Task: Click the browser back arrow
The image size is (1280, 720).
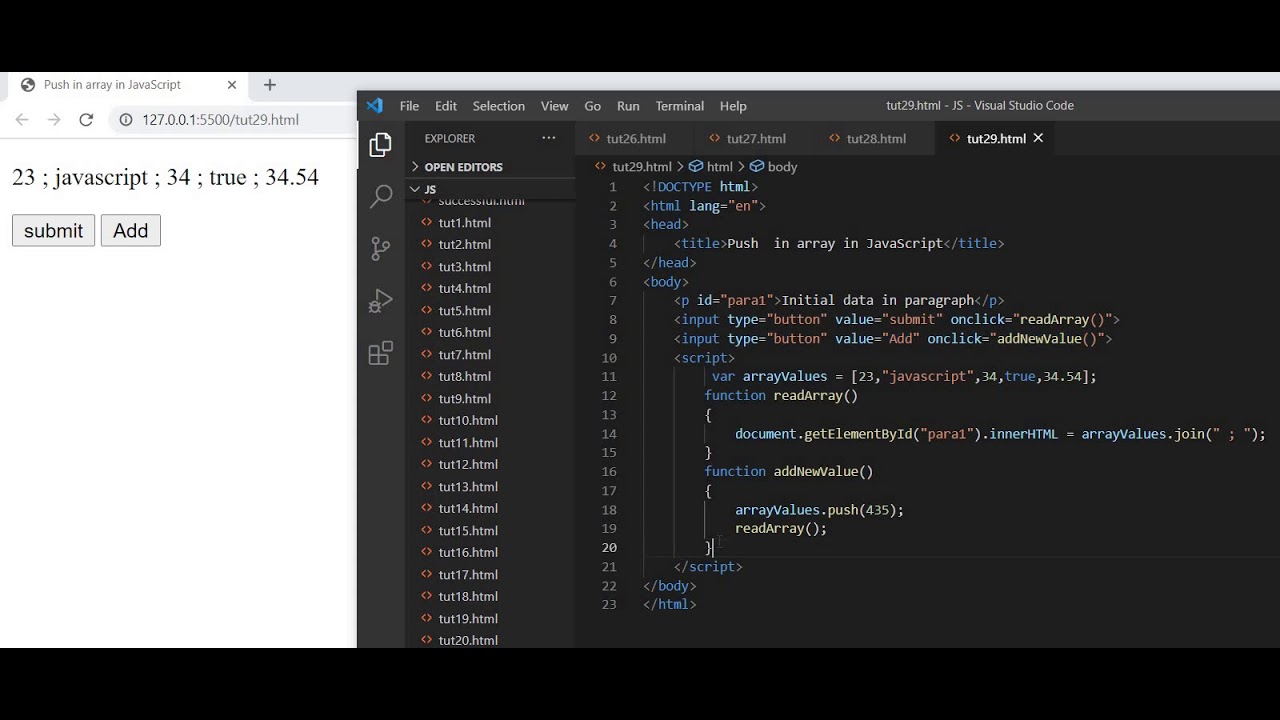Action: point(22,120)
